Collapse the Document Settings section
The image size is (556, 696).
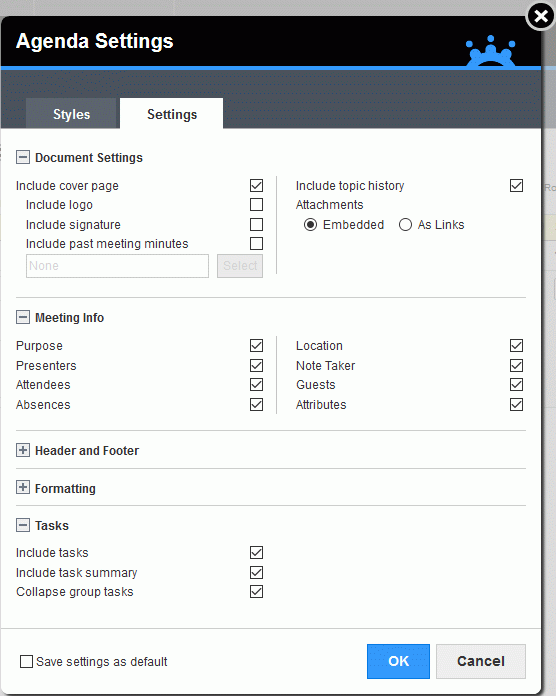pyautogui.click(x=23, y=157)
